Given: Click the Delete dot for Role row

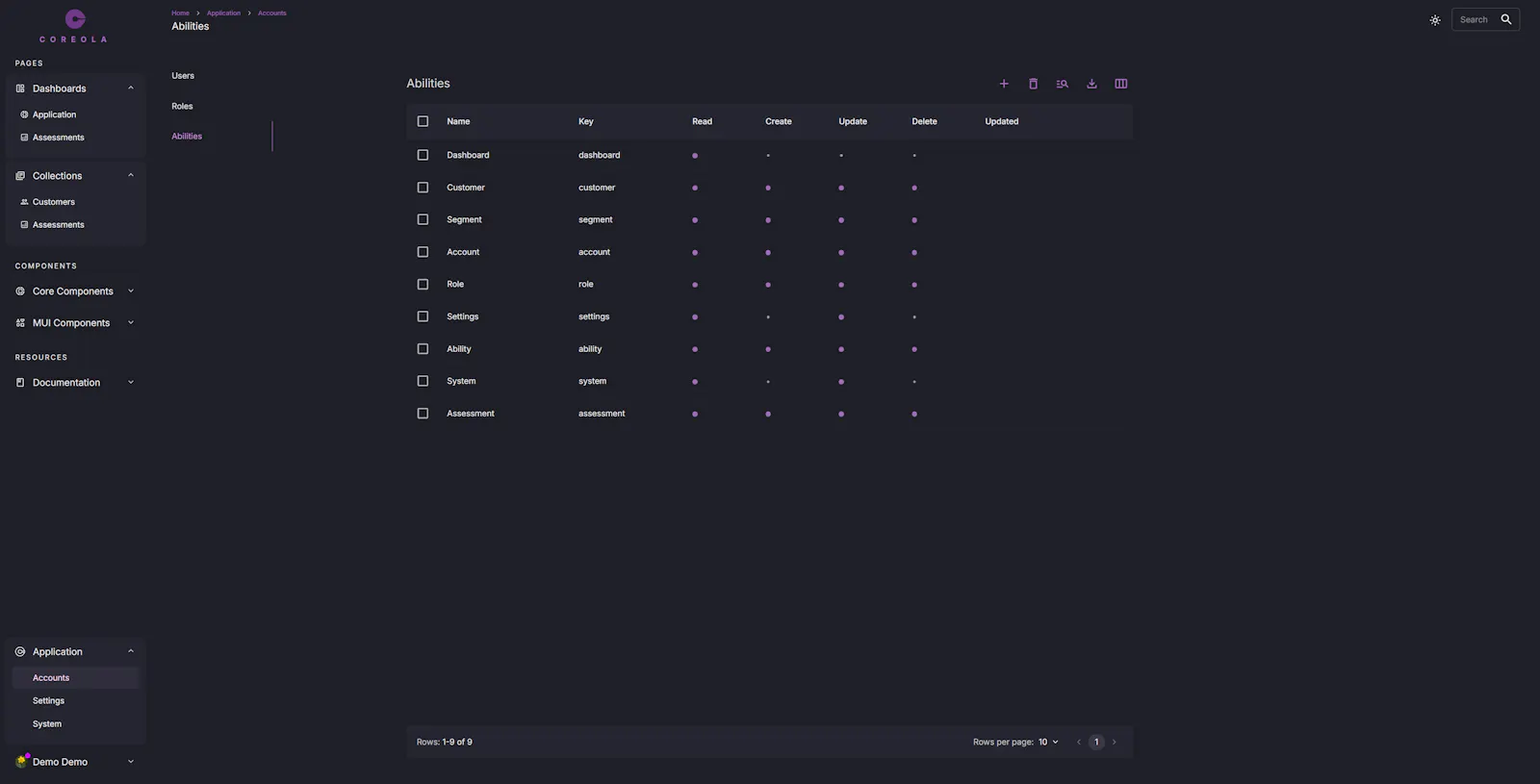Looking at the screenshot, I should pos(914,285).
